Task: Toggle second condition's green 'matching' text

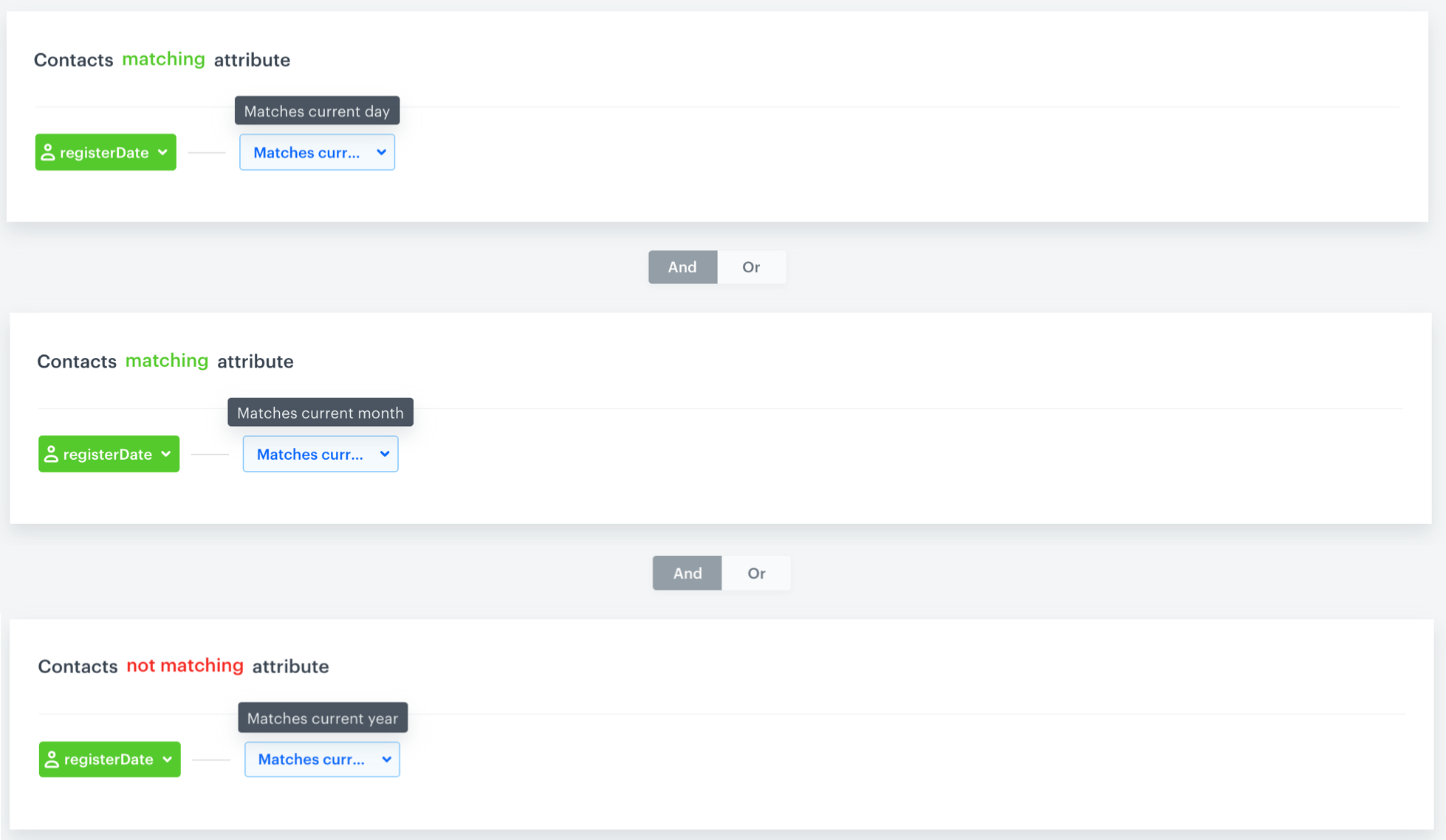Action: coord(167,361)
